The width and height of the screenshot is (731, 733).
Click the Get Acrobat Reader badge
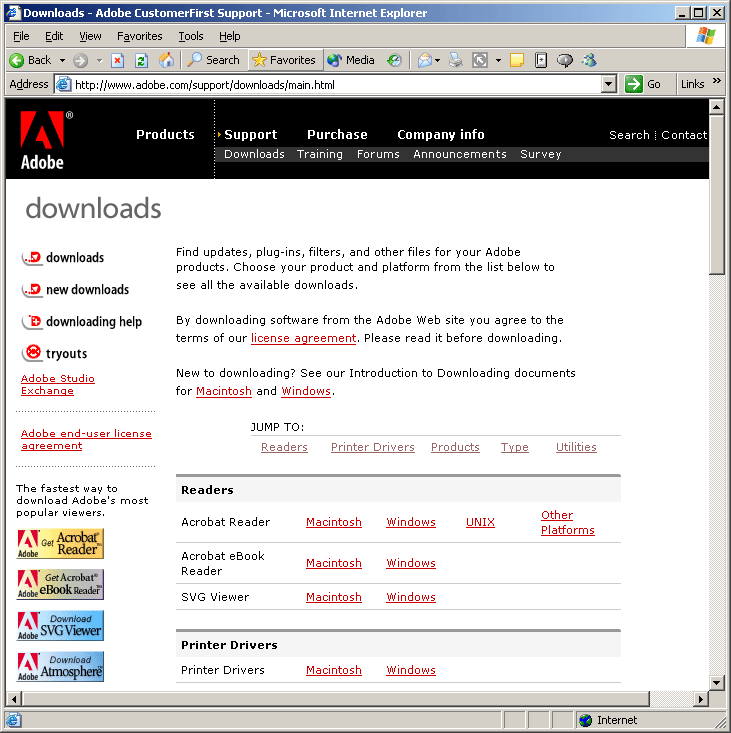[x=60, y=544]
